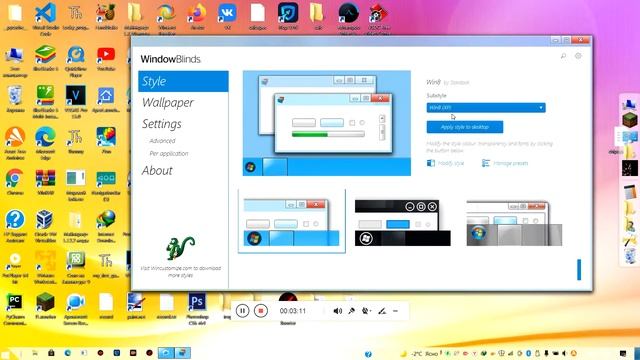
Task: Open VK desktop shortcut
Action: [x=227, y=16]
